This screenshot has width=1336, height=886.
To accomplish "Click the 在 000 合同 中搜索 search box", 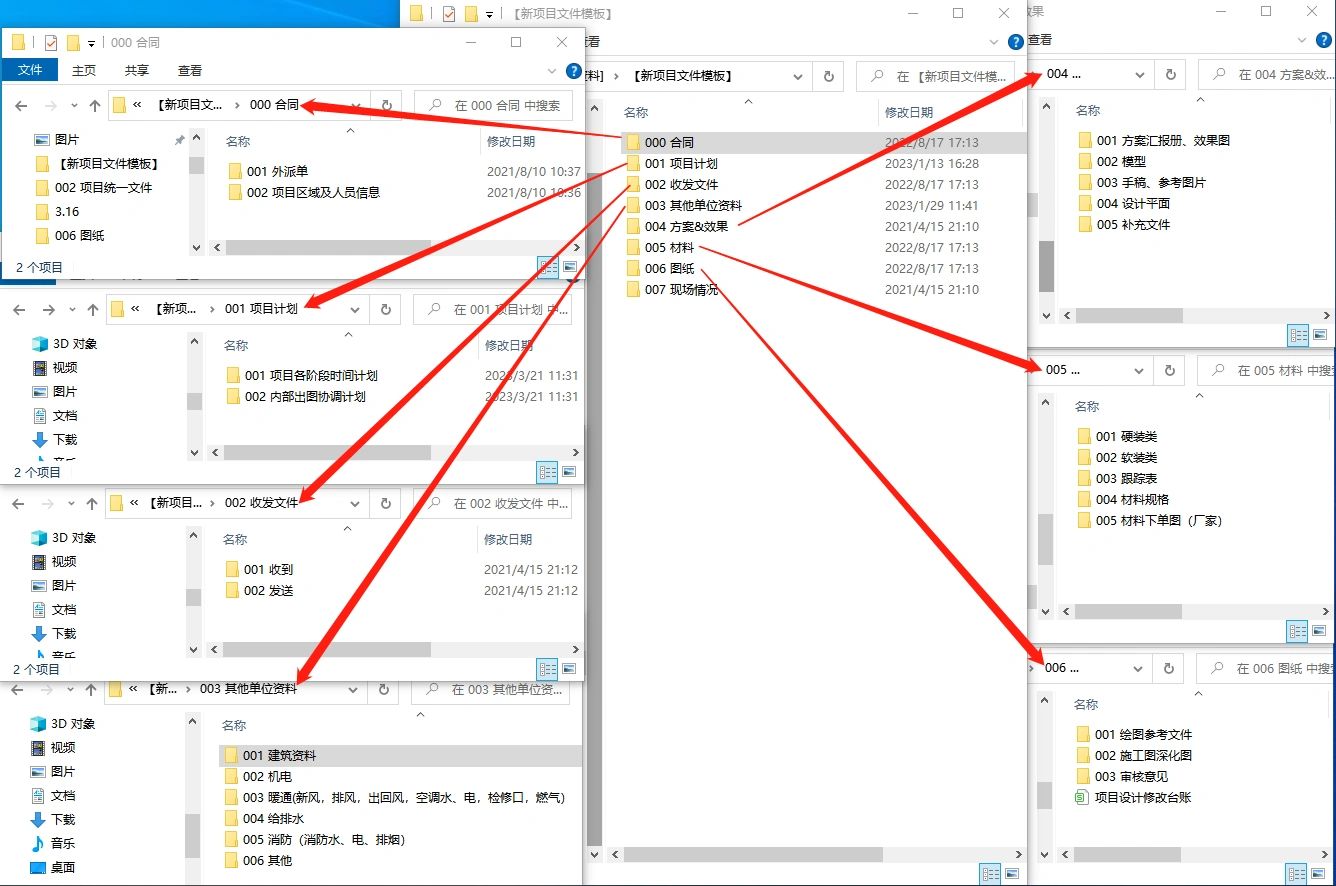I will tap(505, 105).
